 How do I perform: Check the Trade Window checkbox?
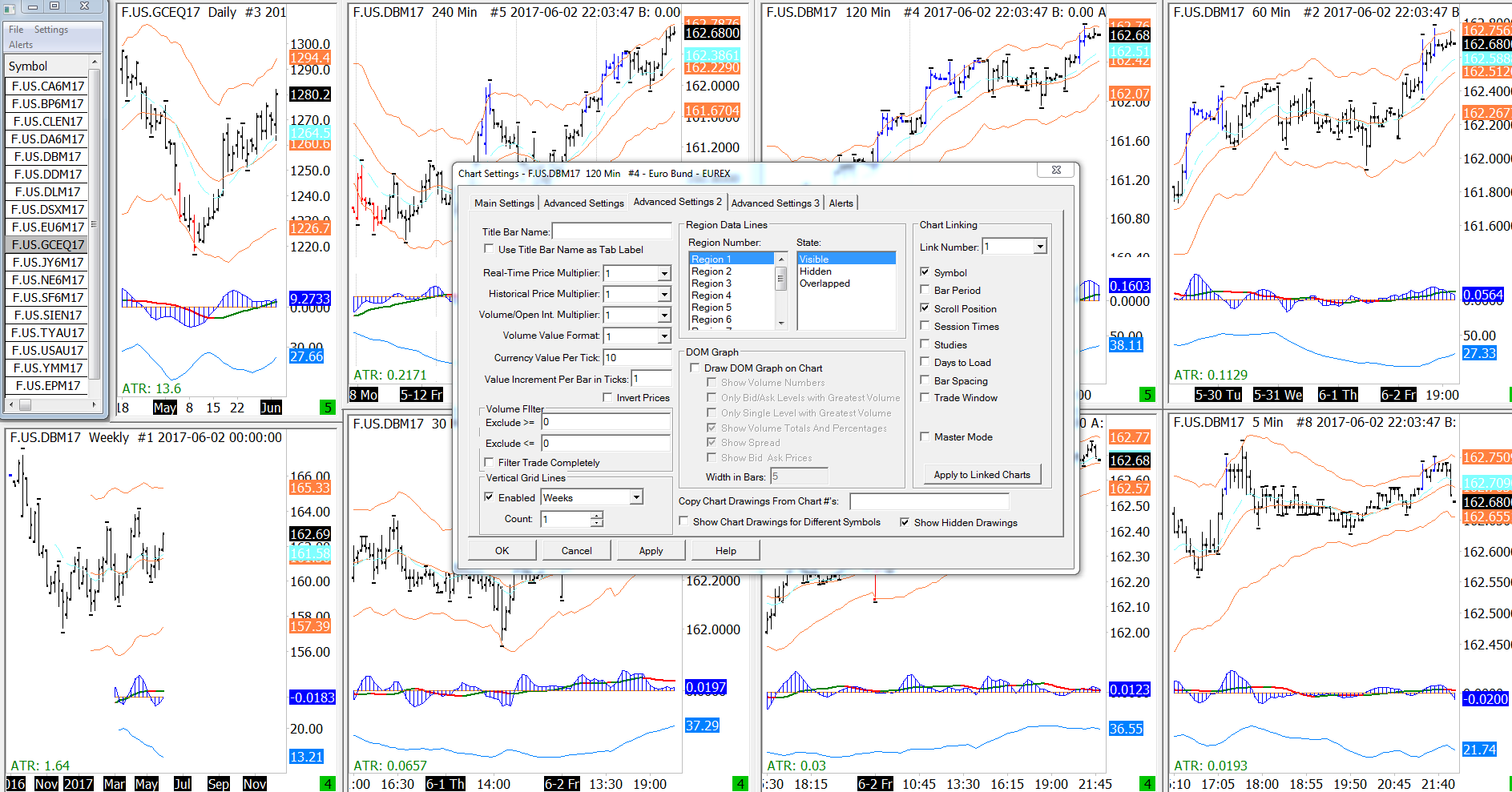tap(925, 397)
